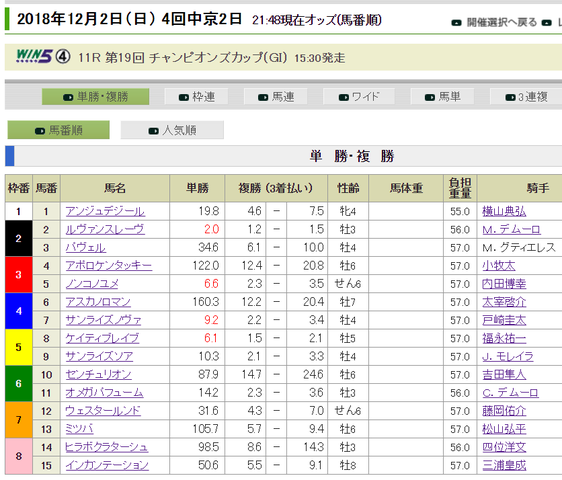Open horse センチュリオン link
562x480 pixels.
pyautogui.click(x=98, y=375)
